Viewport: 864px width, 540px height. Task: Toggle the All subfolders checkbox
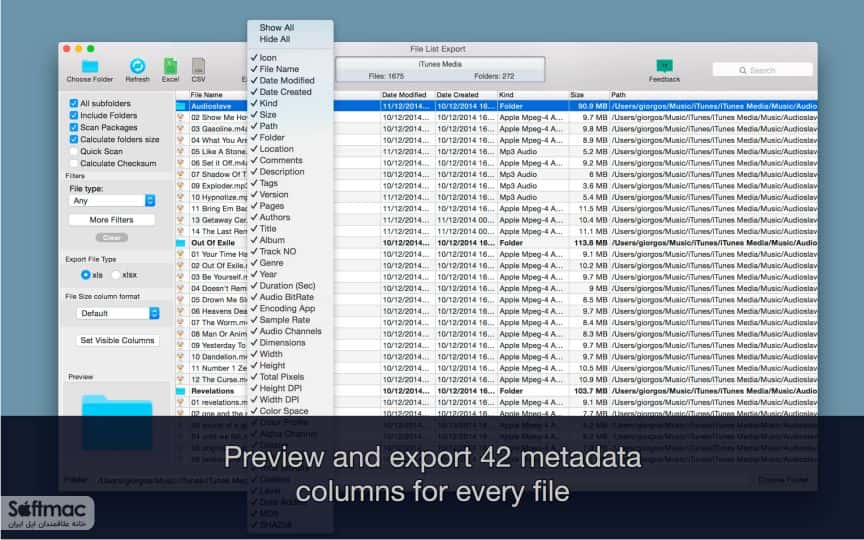coord(73,103)
